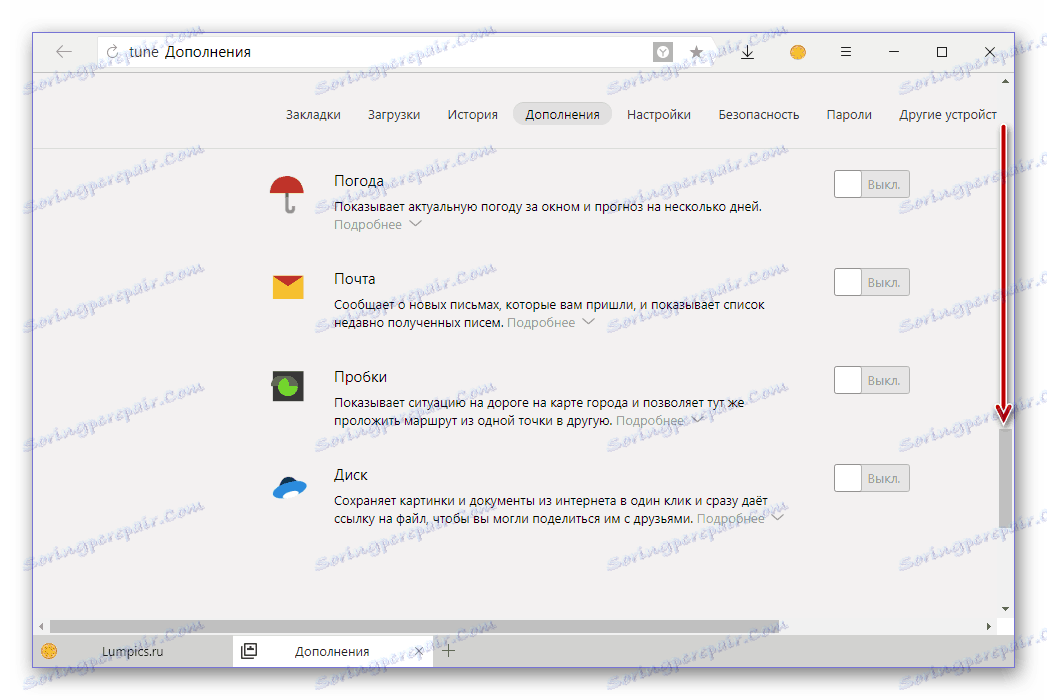1047x700 pixels.
Task: Close the Дополнения tab
Action: pos(419,651)
